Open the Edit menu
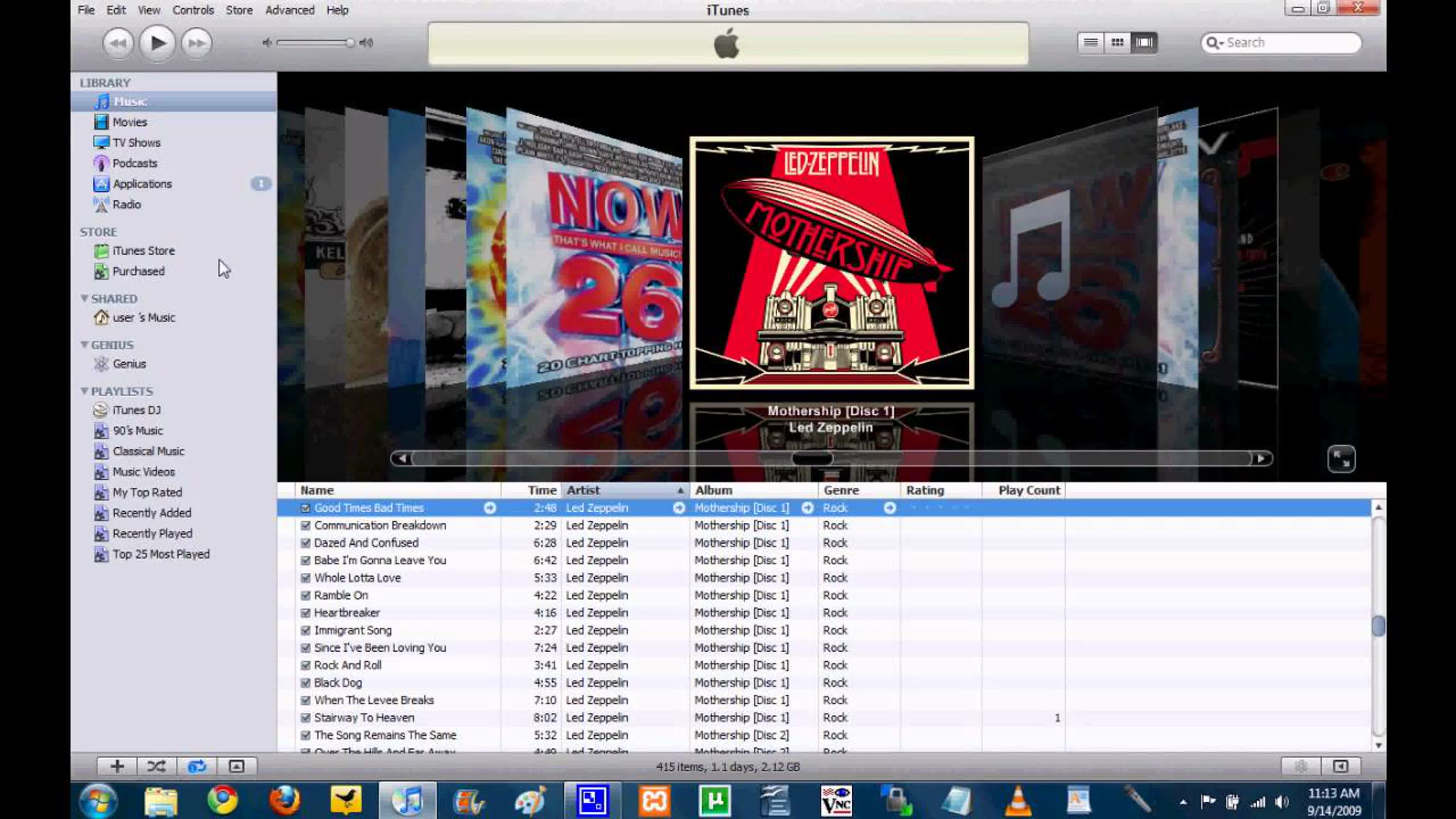This screenshot has width=1456, height=819. click(116, 10)
